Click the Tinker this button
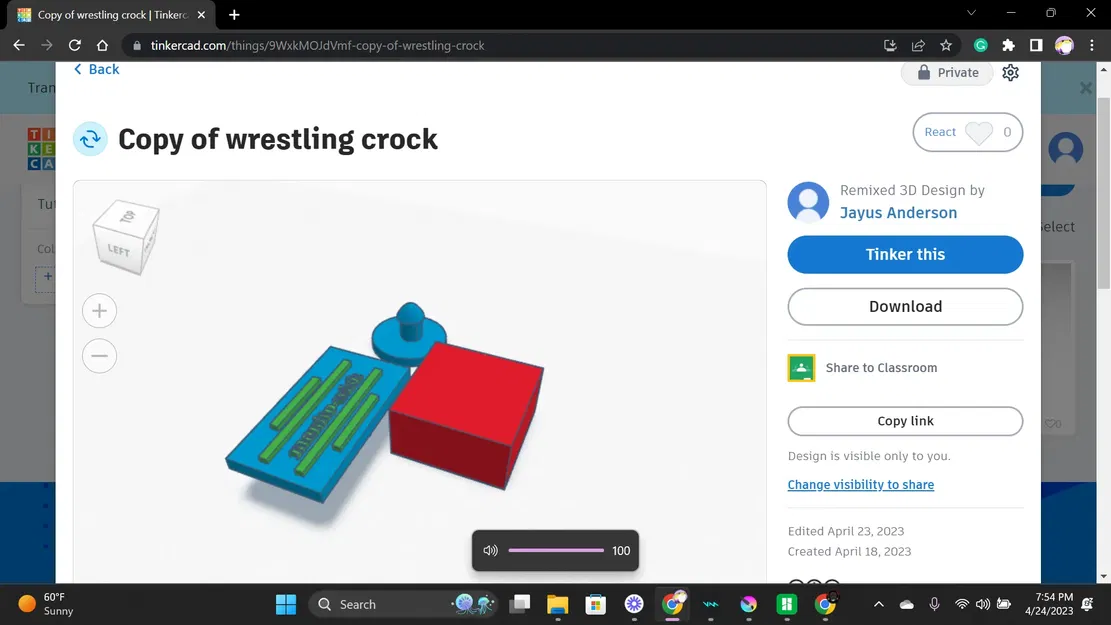1111x625 pixels. tap(904, 254)
